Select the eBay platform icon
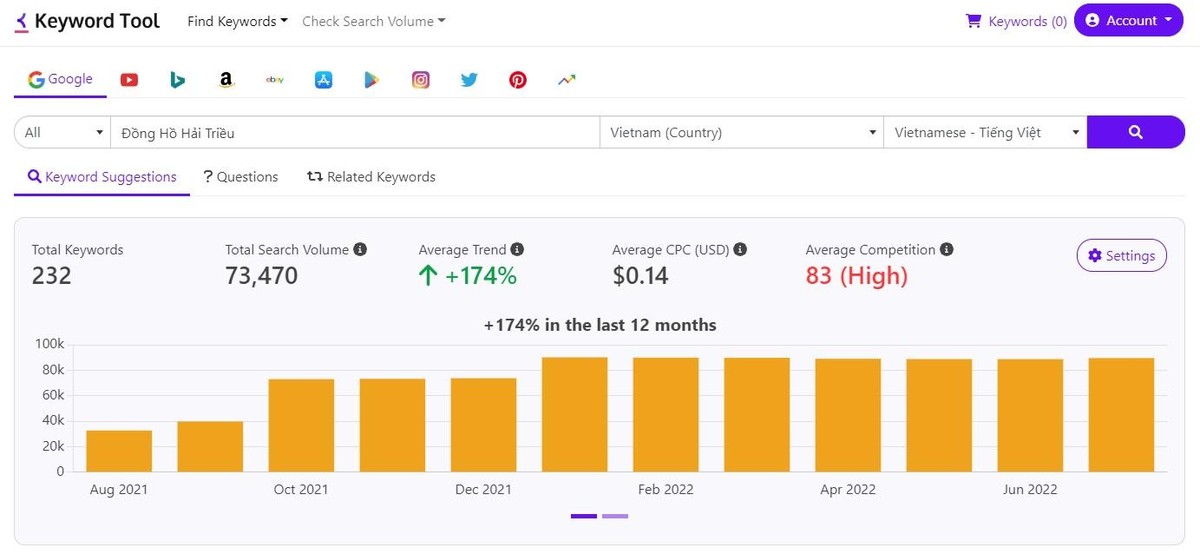 point(275,80)
